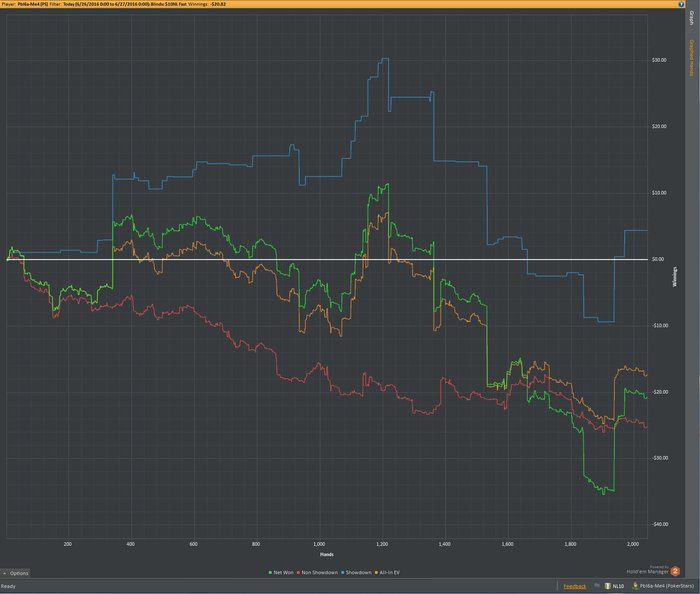This screenshot has width=700, height=594.
Task: Click the small icon beside Feedback link
Action: tap(597, 586)
